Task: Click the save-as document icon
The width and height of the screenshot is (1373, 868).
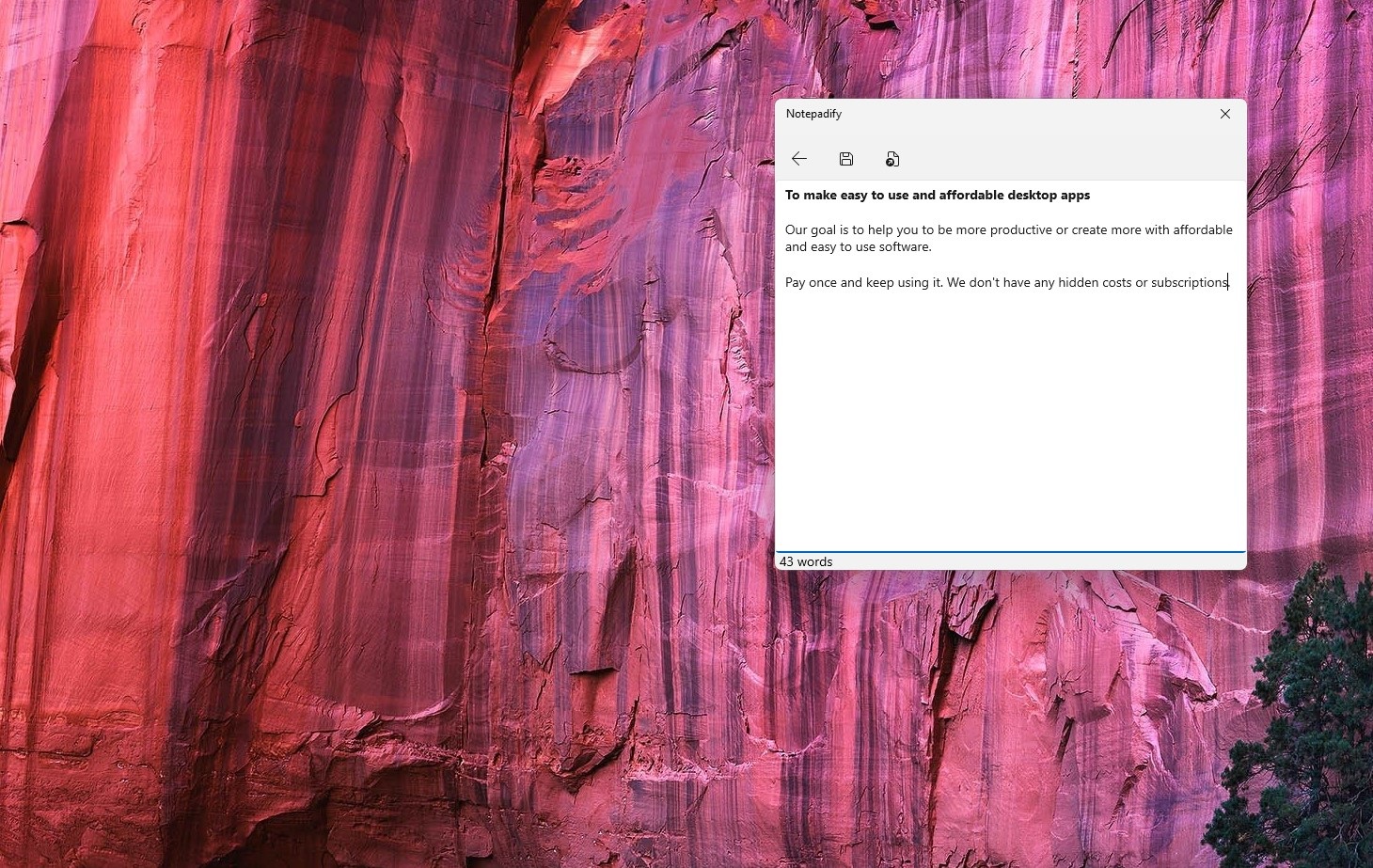Action: [x=892, y=159]
